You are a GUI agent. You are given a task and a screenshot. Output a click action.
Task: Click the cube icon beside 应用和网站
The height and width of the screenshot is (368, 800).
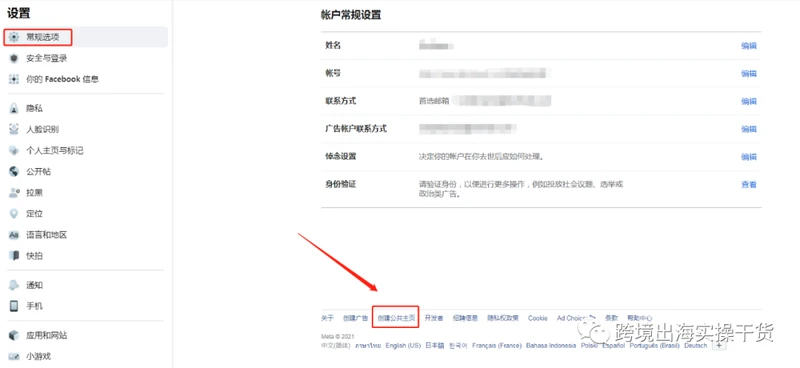14,335
